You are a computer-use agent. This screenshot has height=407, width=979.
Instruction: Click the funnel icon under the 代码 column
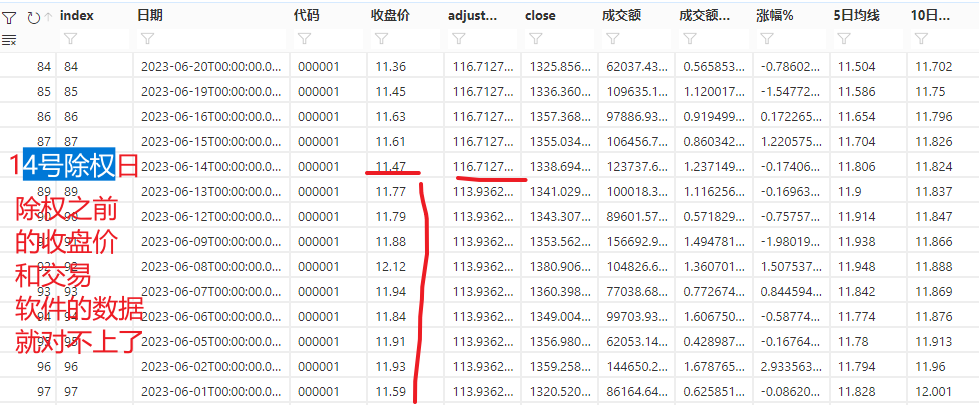tap(304, 40)
